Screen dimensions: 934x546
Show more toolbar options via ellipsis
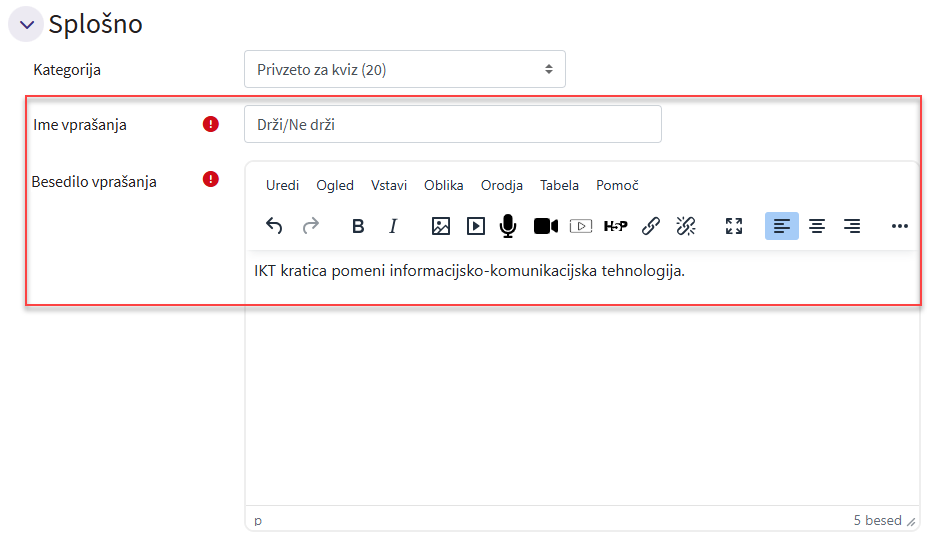click(x=899, y=226)
